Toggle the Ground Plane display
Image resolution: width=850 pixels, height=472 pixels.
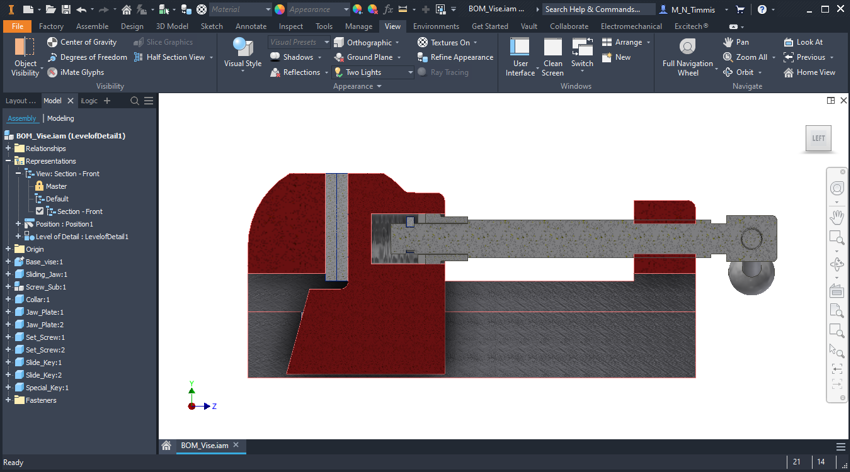pos(363,57)
